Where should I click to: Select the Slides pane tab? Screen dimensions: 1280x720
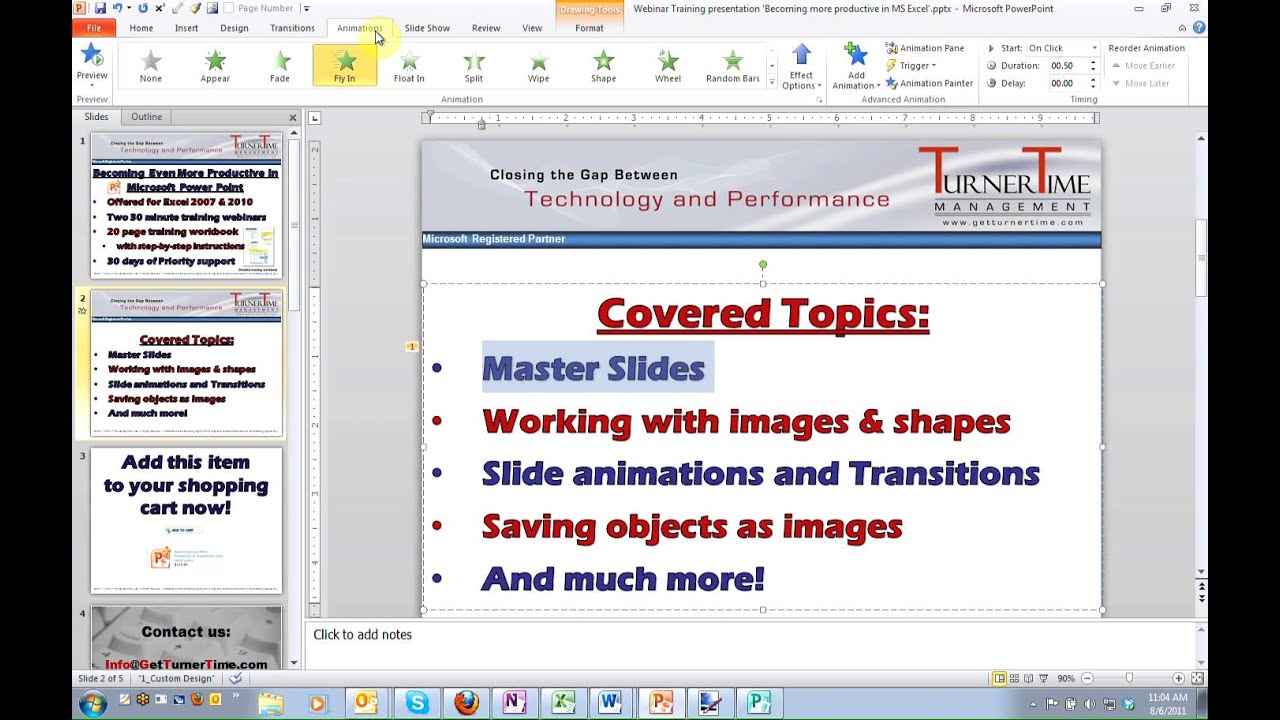pos(97,117)
